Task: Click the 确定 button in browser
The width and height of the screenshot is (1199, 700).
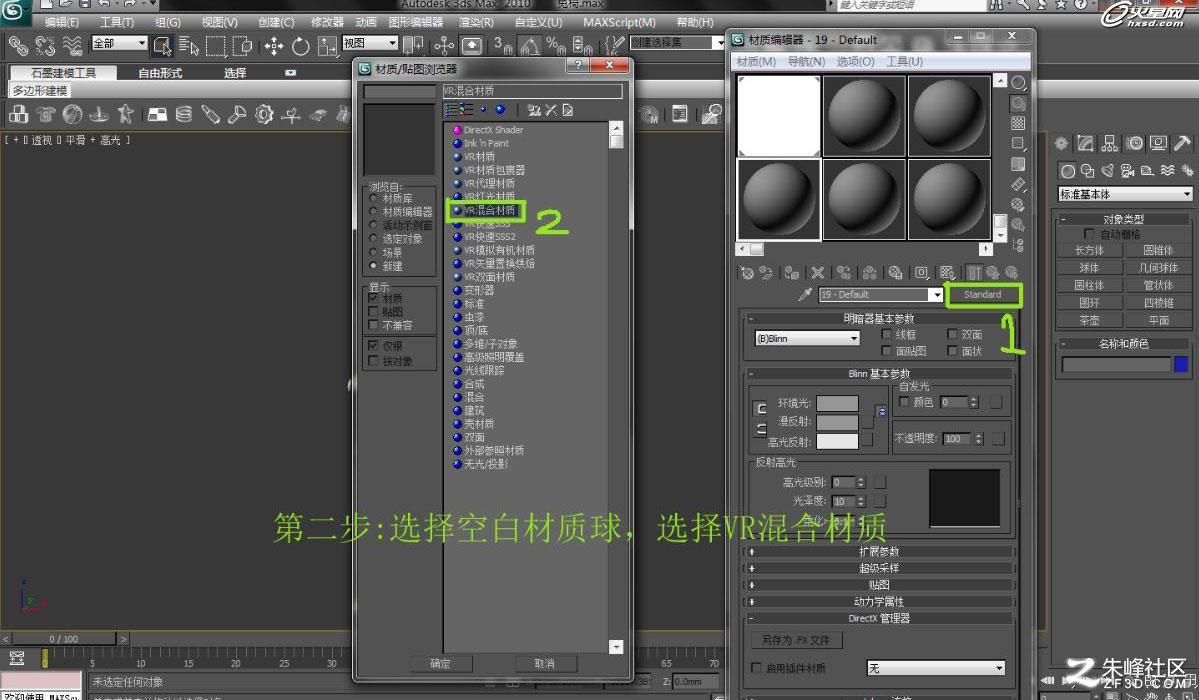Action: 440,663
